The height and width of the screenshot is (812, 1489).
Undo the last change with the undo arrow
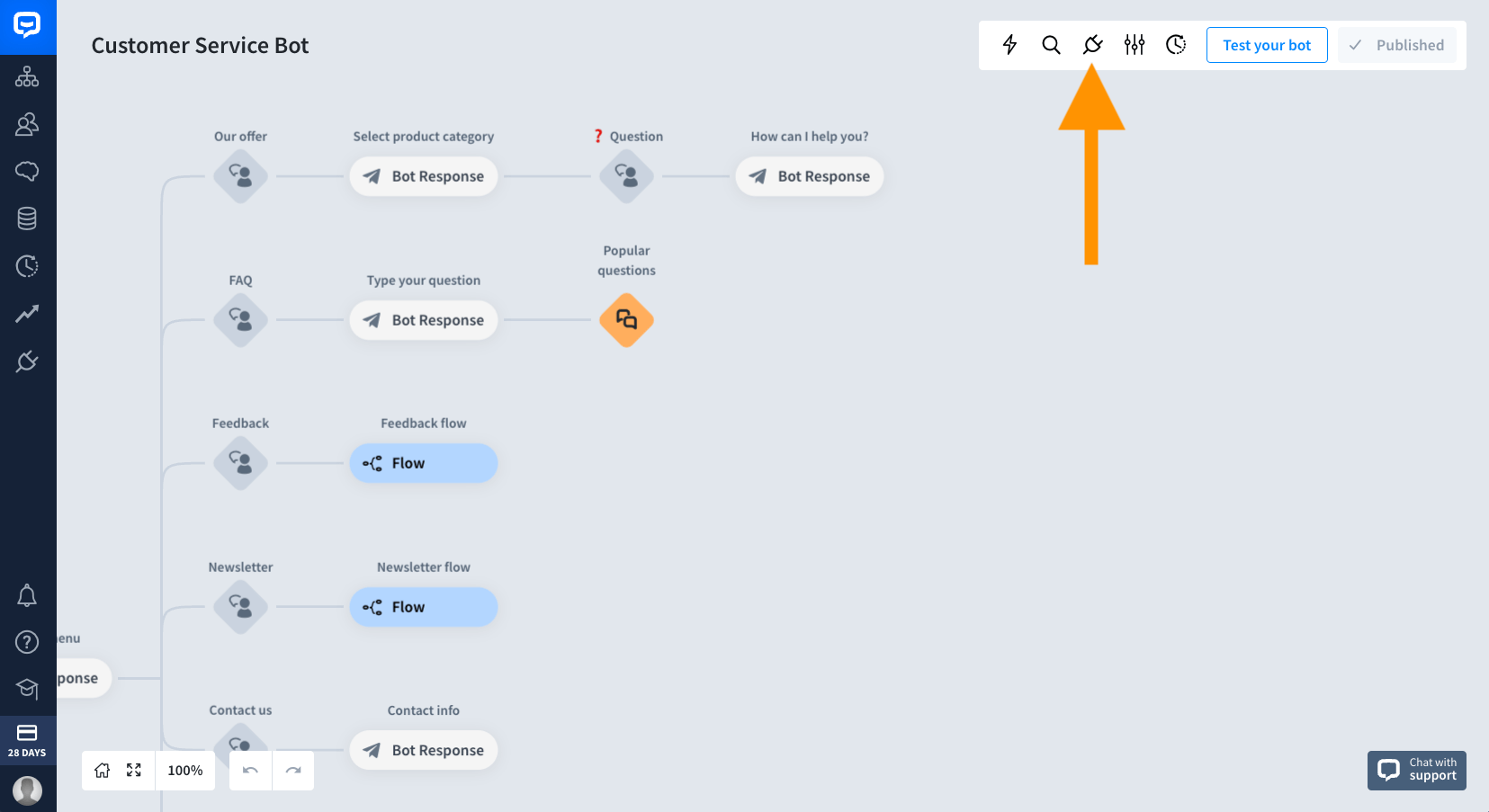click(x=250, y=771)
